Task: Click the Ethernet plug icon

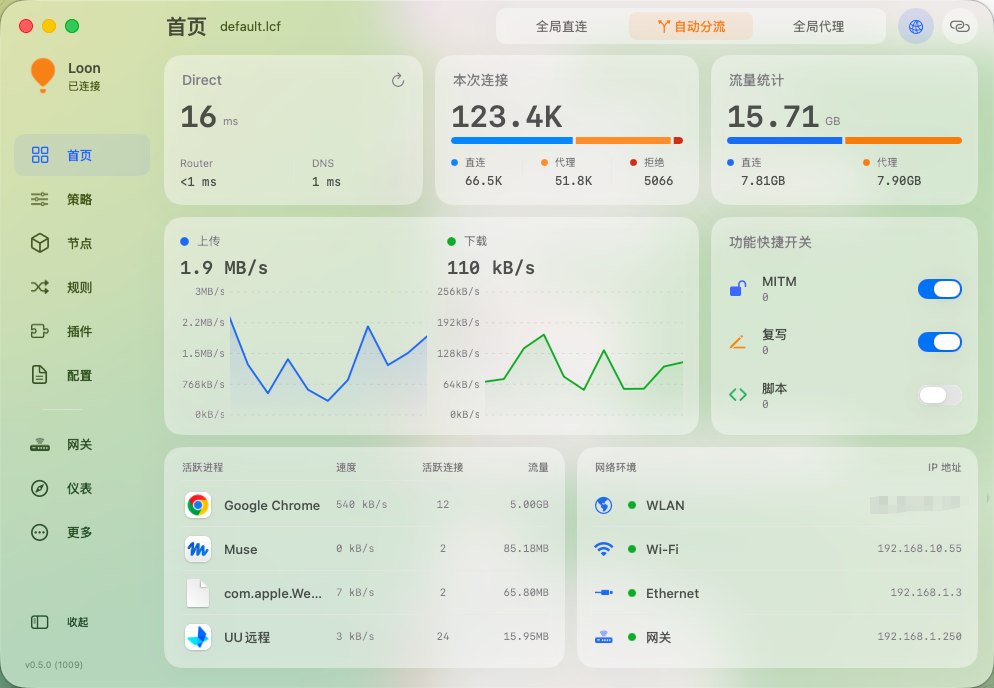Action: (604, 593)
